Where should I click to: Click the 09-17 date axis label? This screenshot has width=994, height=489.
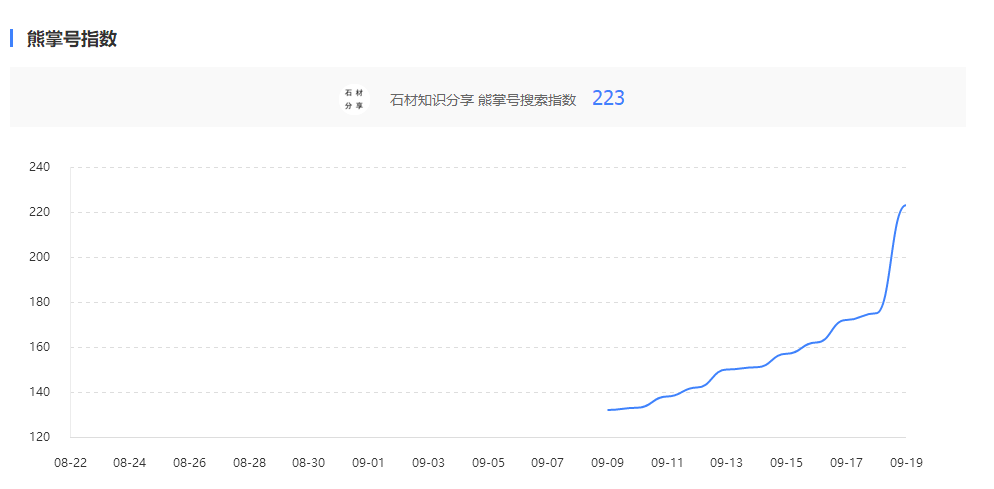[846, 463]
